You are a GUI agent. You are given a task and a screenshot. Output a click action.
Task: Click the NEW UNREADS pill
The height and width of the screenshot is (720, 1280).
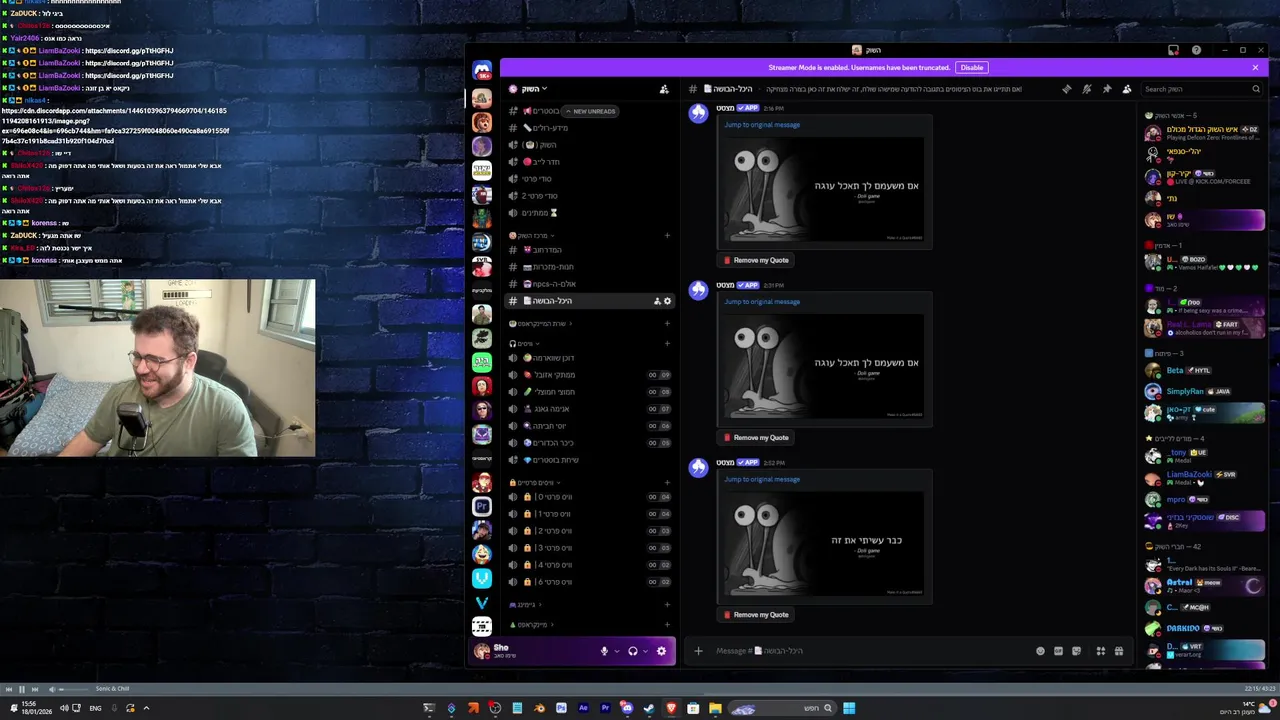coord(590,111)
